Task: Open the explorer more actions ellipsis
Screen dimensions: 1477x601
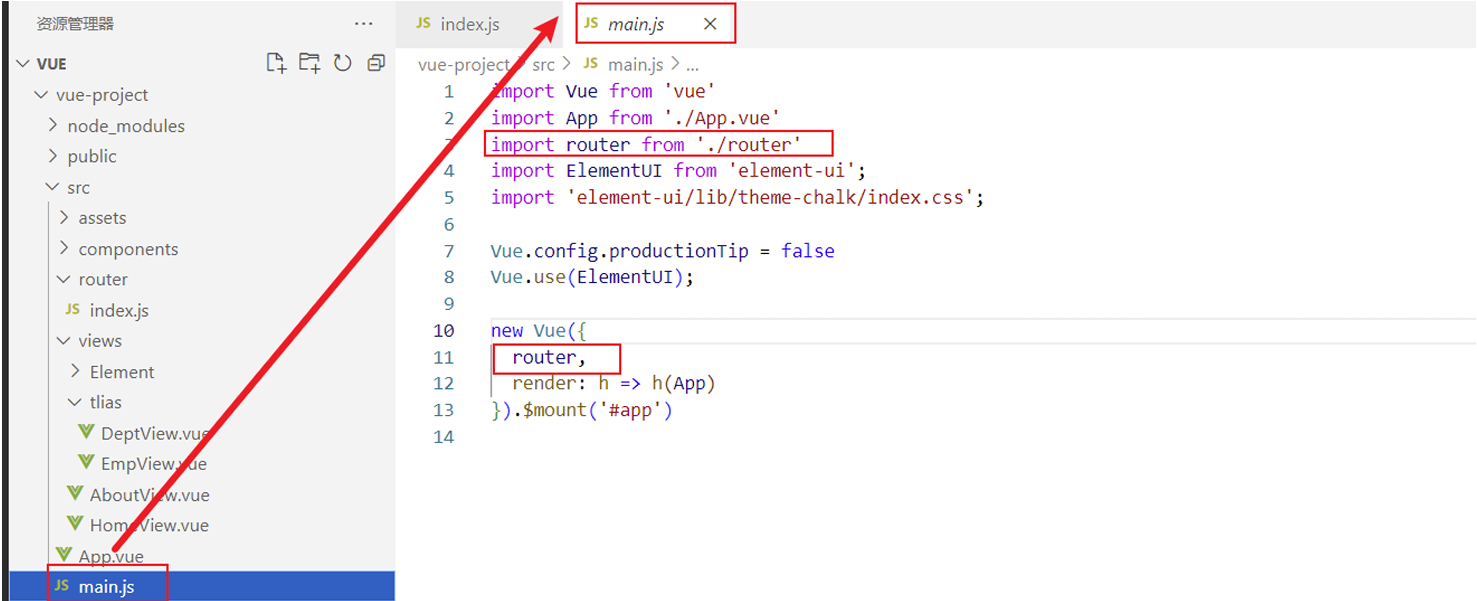Action: tap(364, 23)
